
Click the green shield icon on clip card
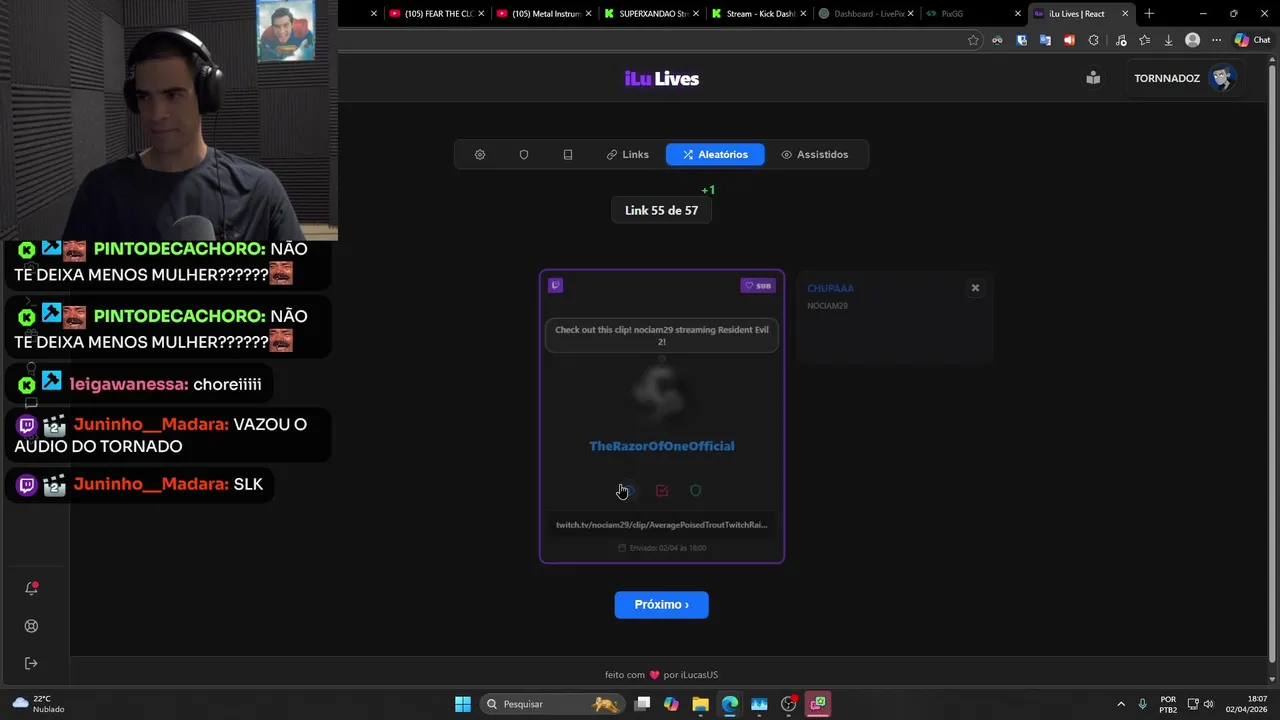point(696,491)
